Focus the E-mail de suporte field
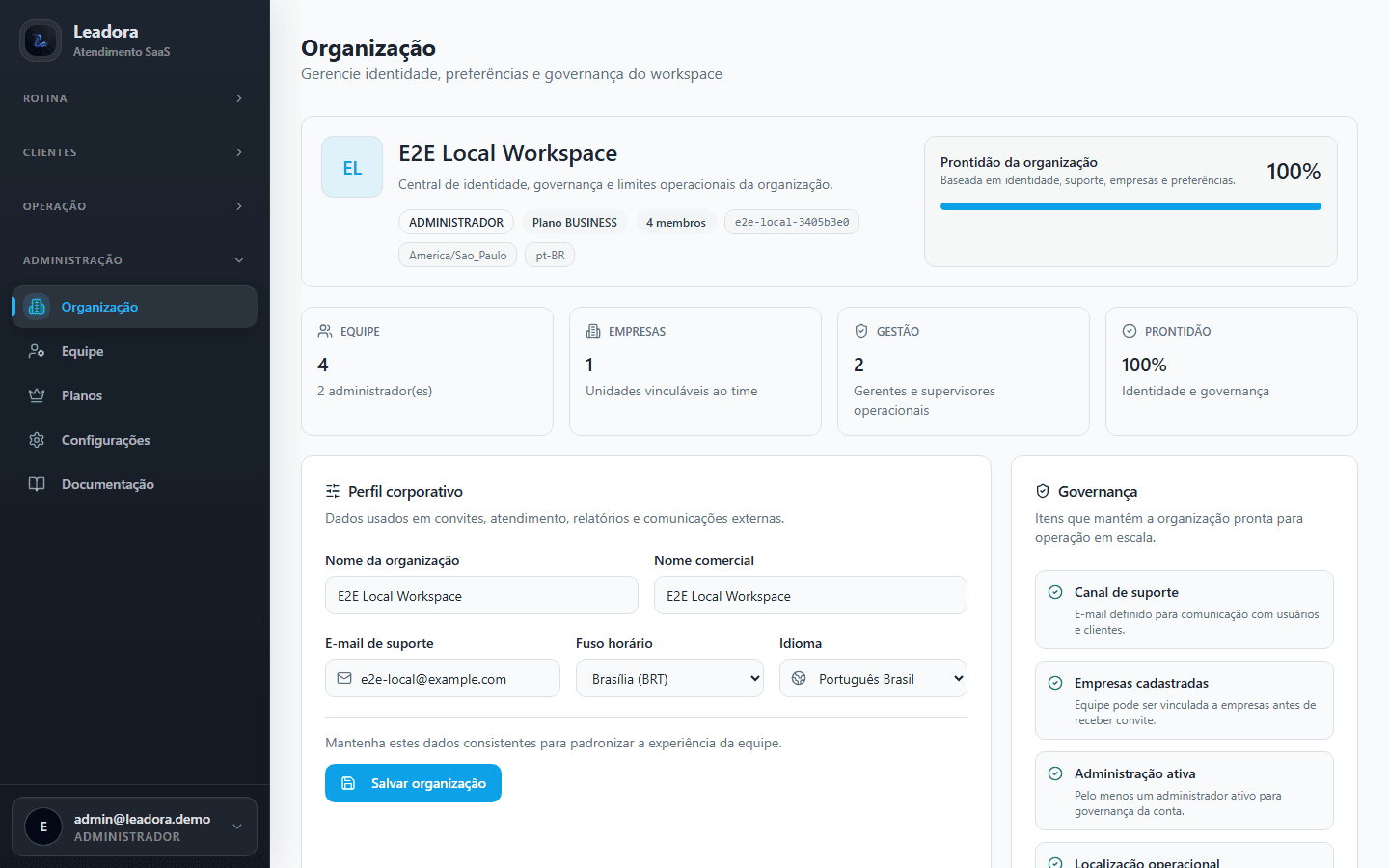Screen dimensions: 1389x868 click(443, 678)
